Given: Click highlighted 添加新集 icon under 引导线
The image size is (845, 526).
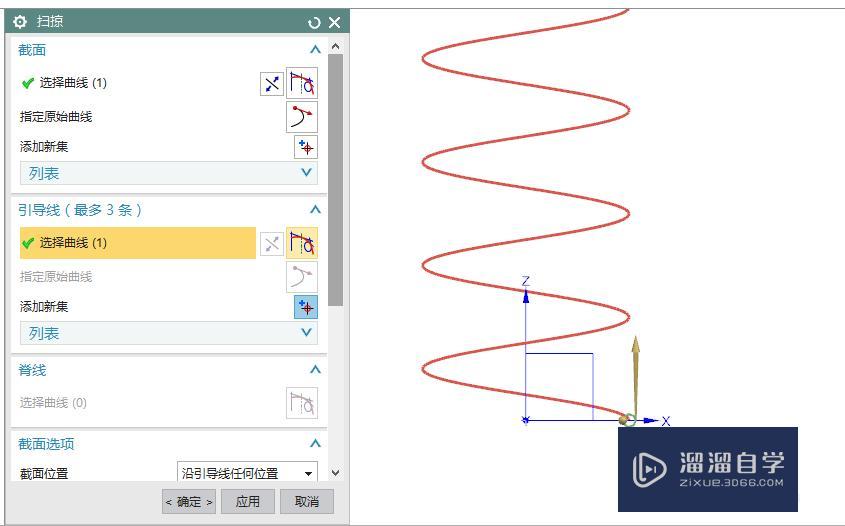Looking at the screenshot, I should coord(306,307).
